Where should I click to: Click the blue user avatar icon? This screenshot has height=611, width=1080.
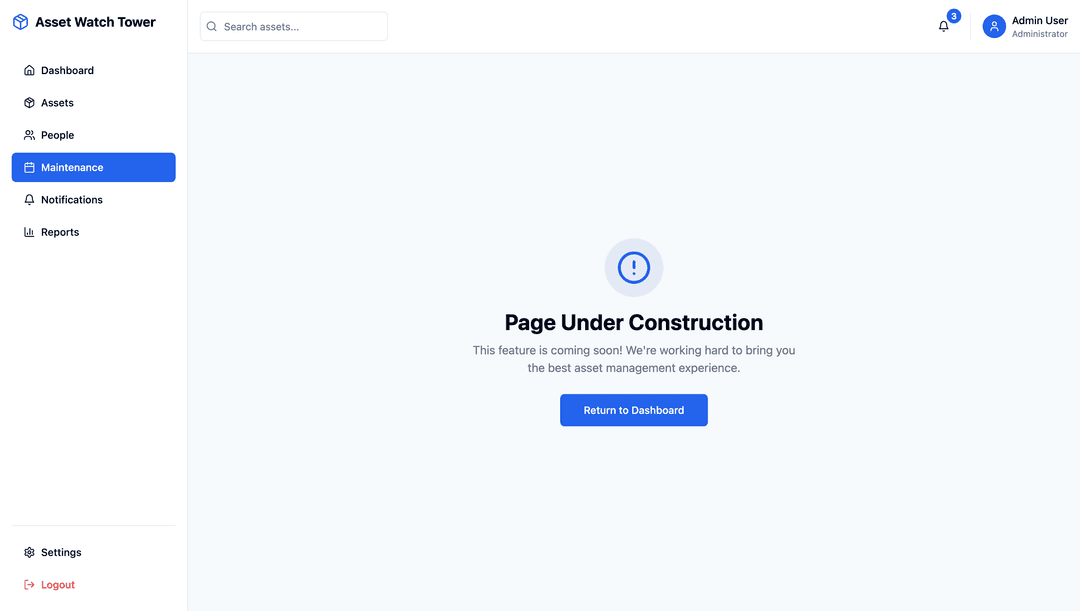click(x=994, y=27)
